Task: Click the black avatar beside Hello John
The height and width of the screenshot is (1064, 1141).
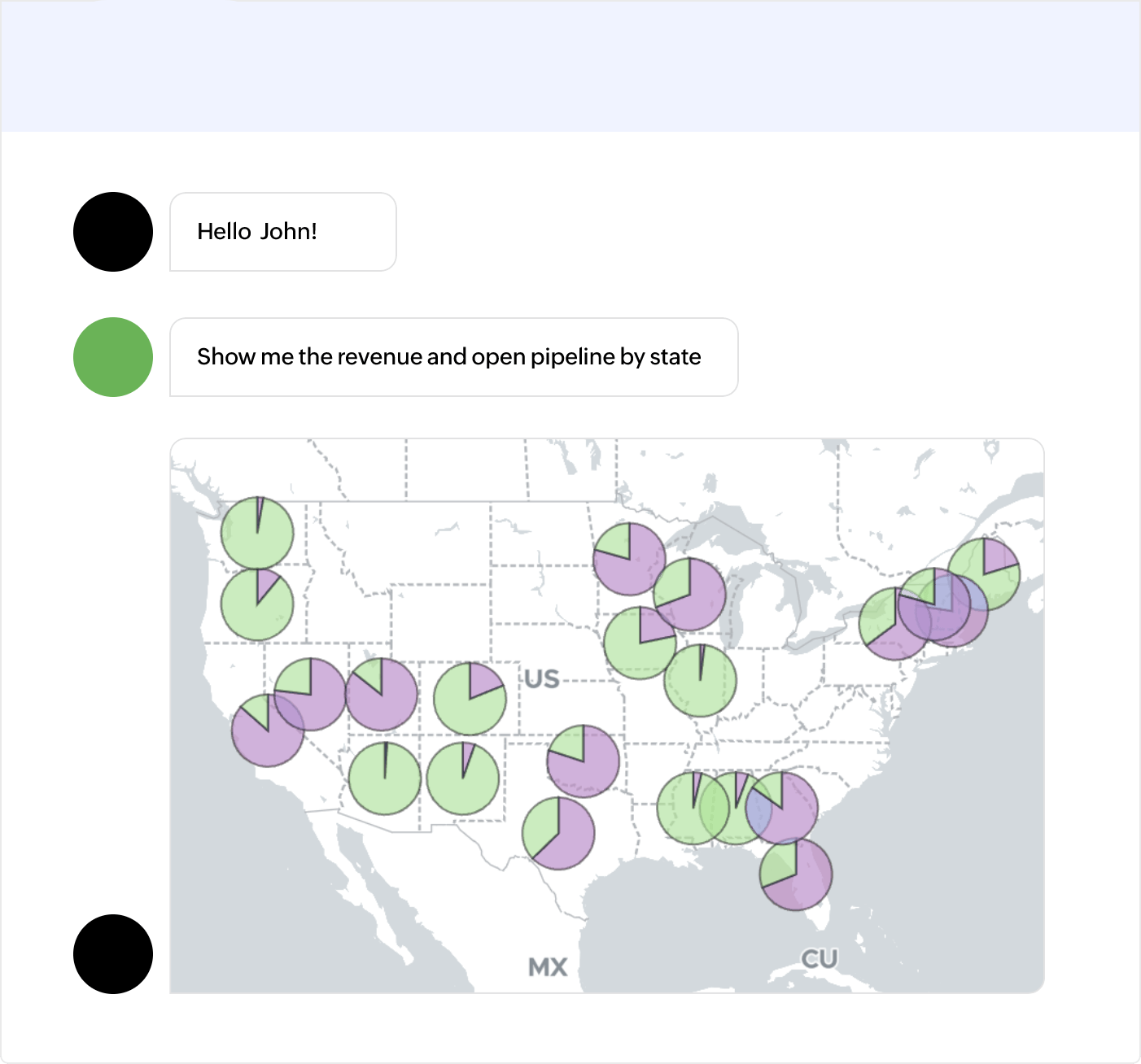Action: pyautogui.click(x=113, y=232)
